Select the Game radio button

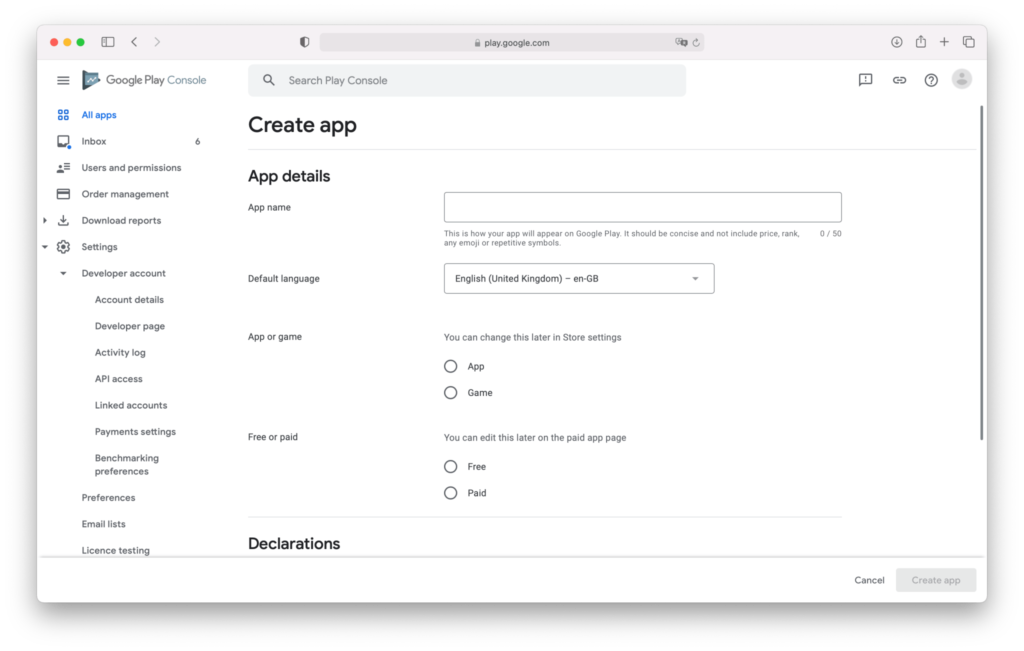point(451,392)
